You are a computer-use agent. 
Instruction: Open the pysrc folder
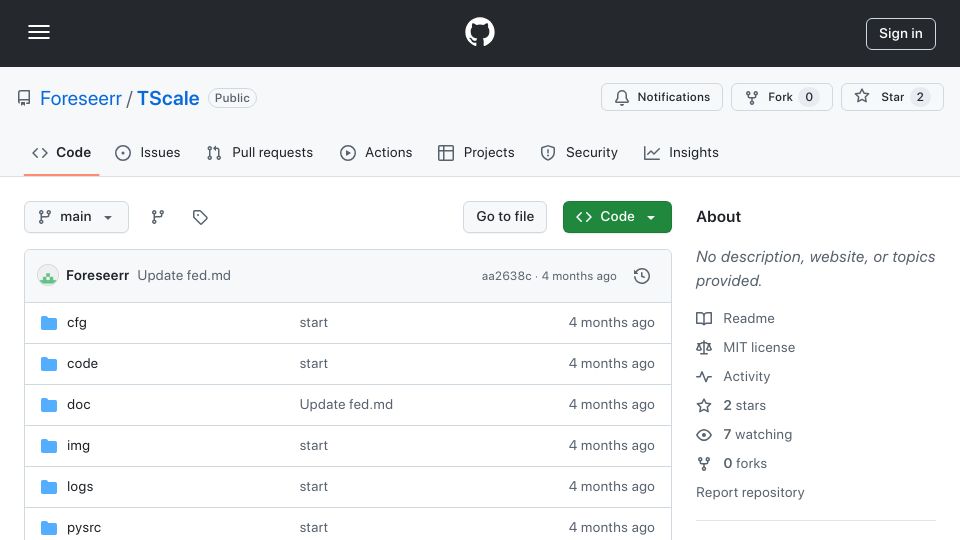click(x=84, y=528)
